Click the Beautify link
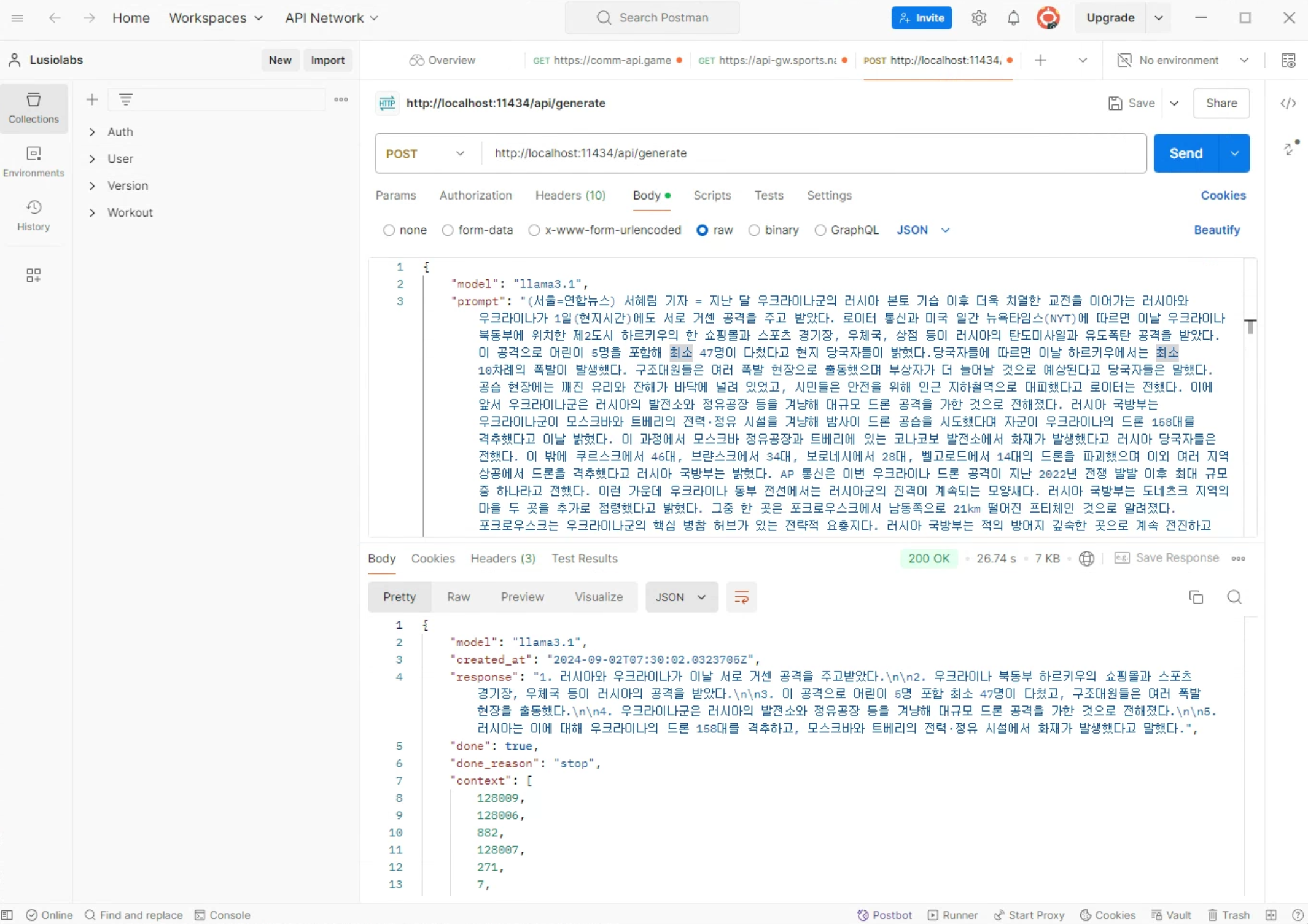Screen dimensions: 1308x924 tap(1216, 230)
